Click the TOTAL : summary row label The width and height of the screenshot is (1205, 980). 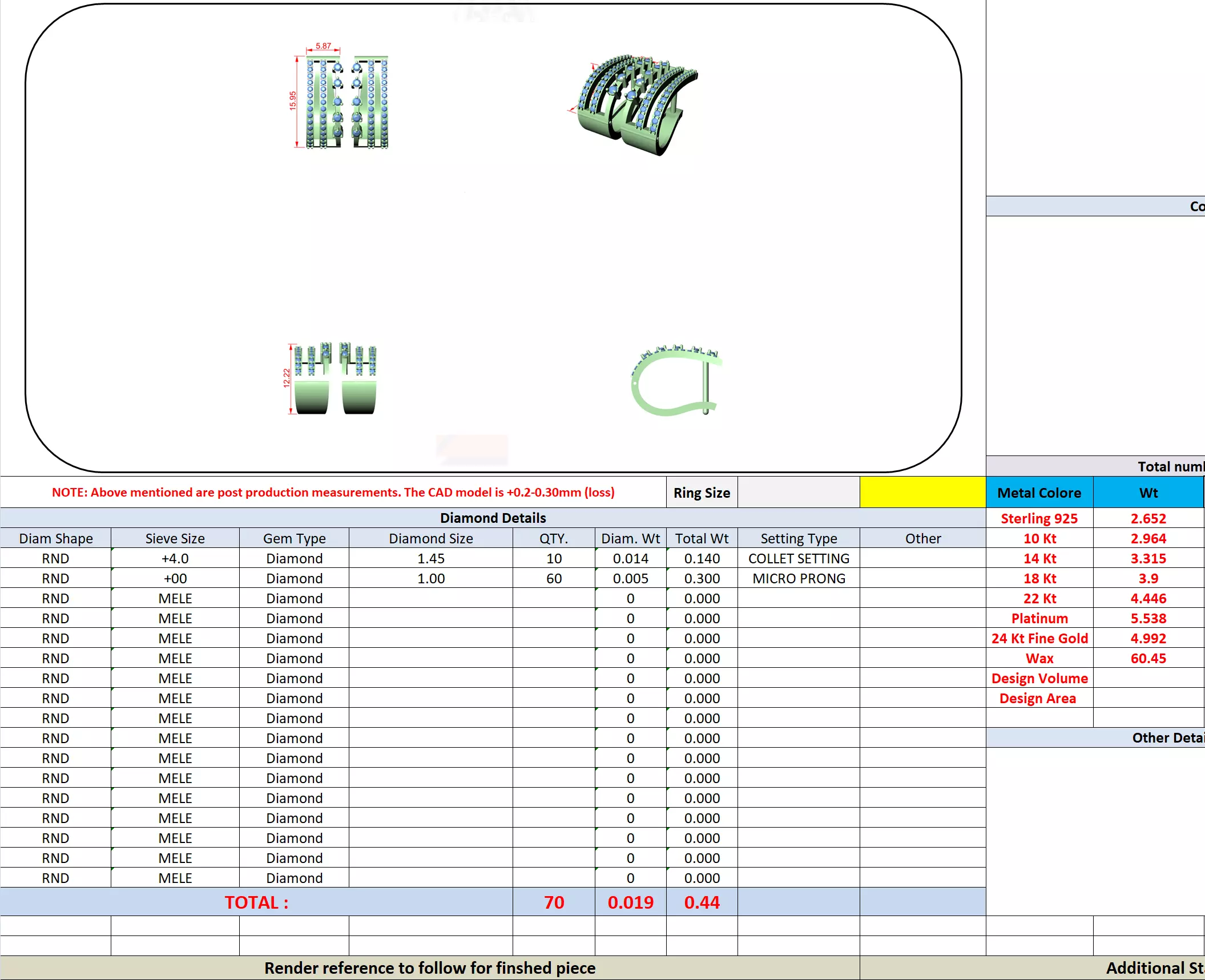[x=256, y=902]
